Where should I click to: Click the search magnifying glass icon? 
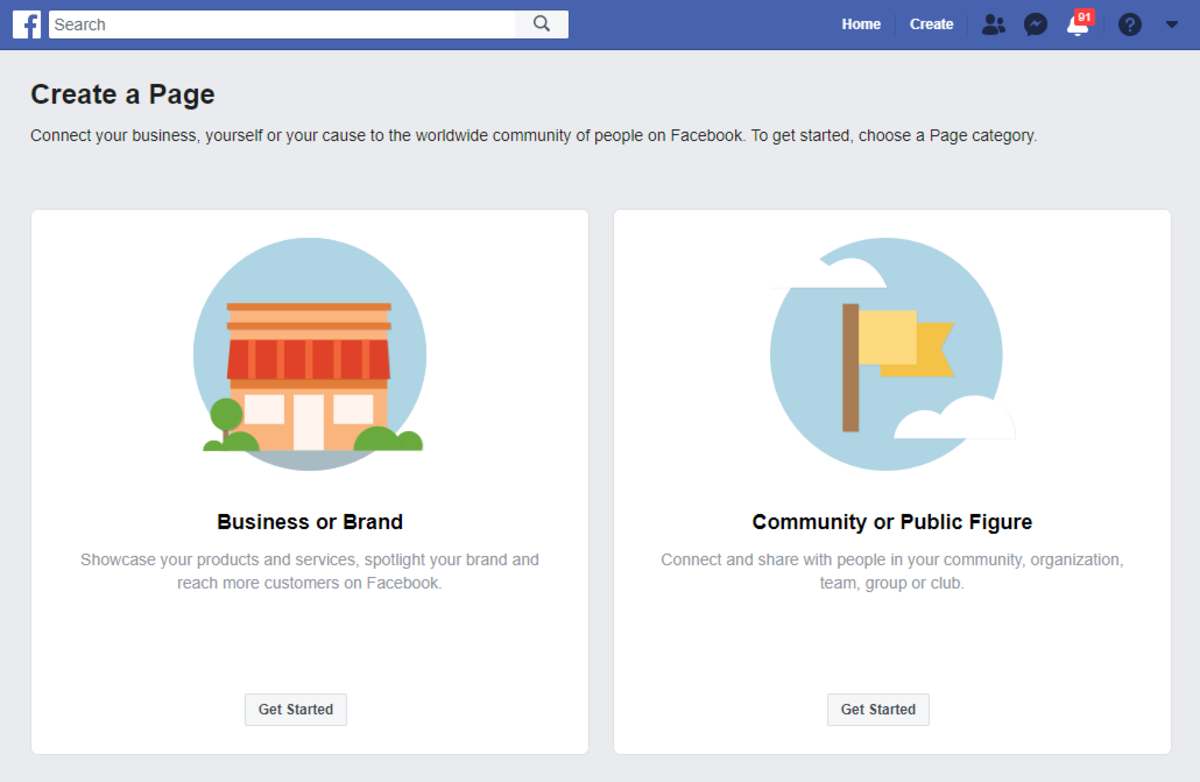(x=540, y=24)
